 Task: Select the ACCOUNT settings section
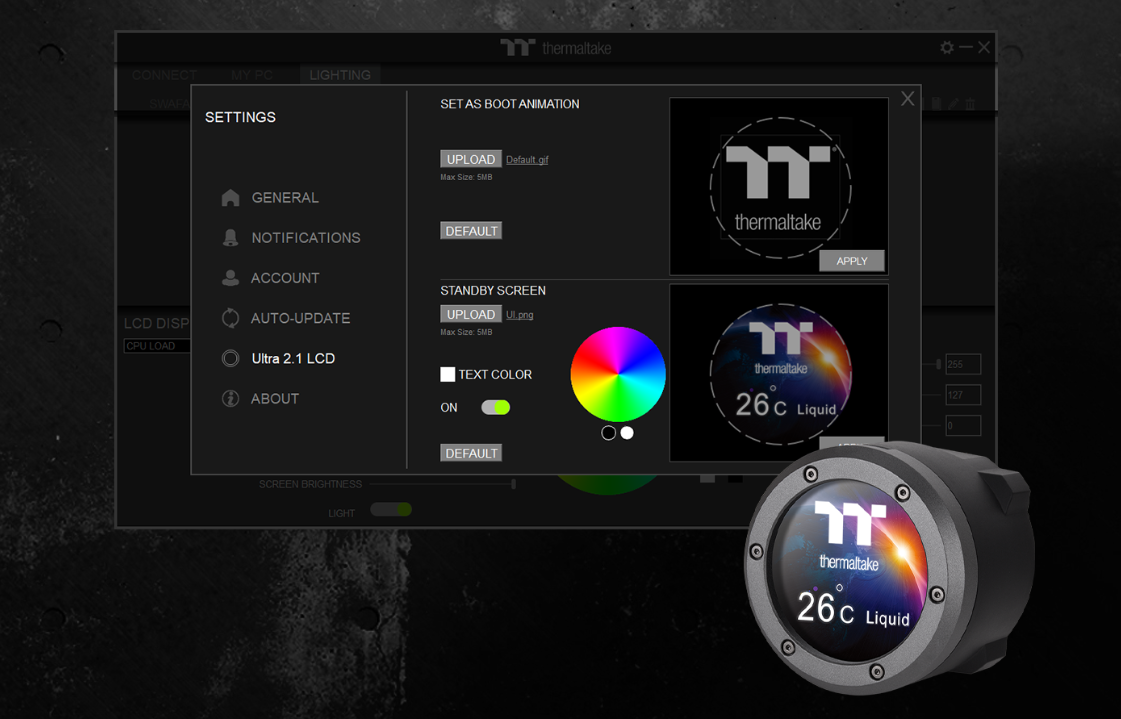coord(270,278)
